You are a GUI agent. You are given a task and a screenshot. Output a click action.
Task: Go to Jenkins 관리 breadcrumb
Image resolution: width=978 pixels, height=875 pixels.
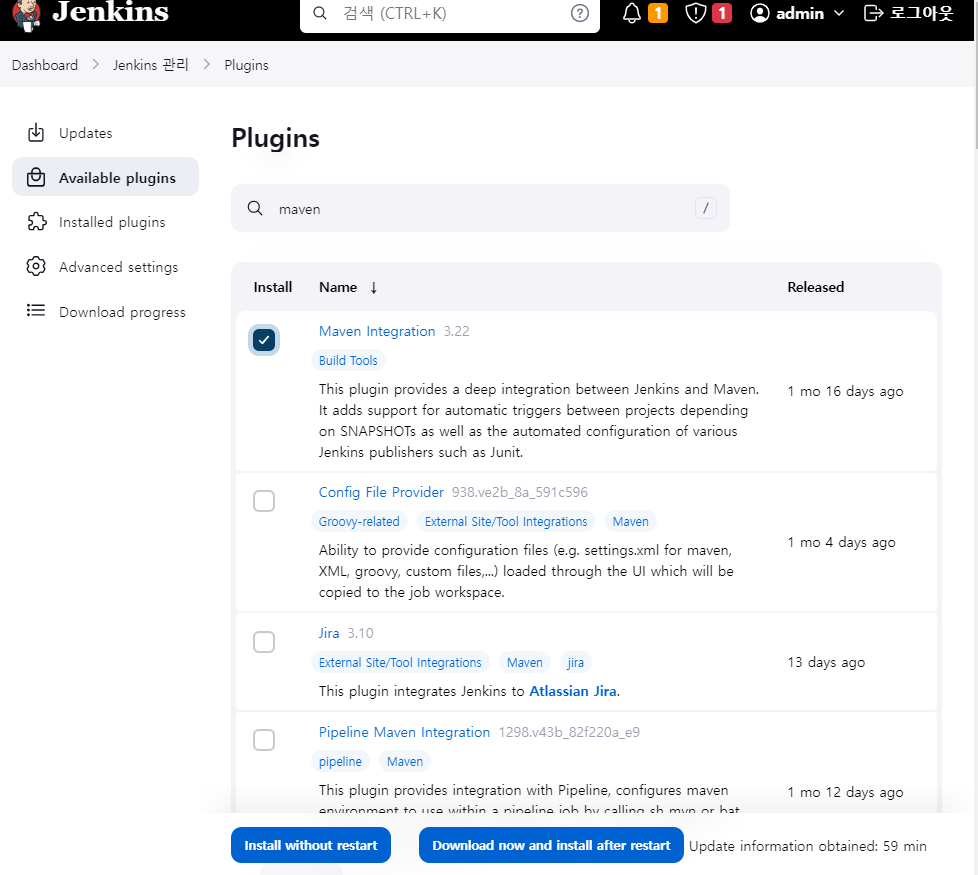150,65
